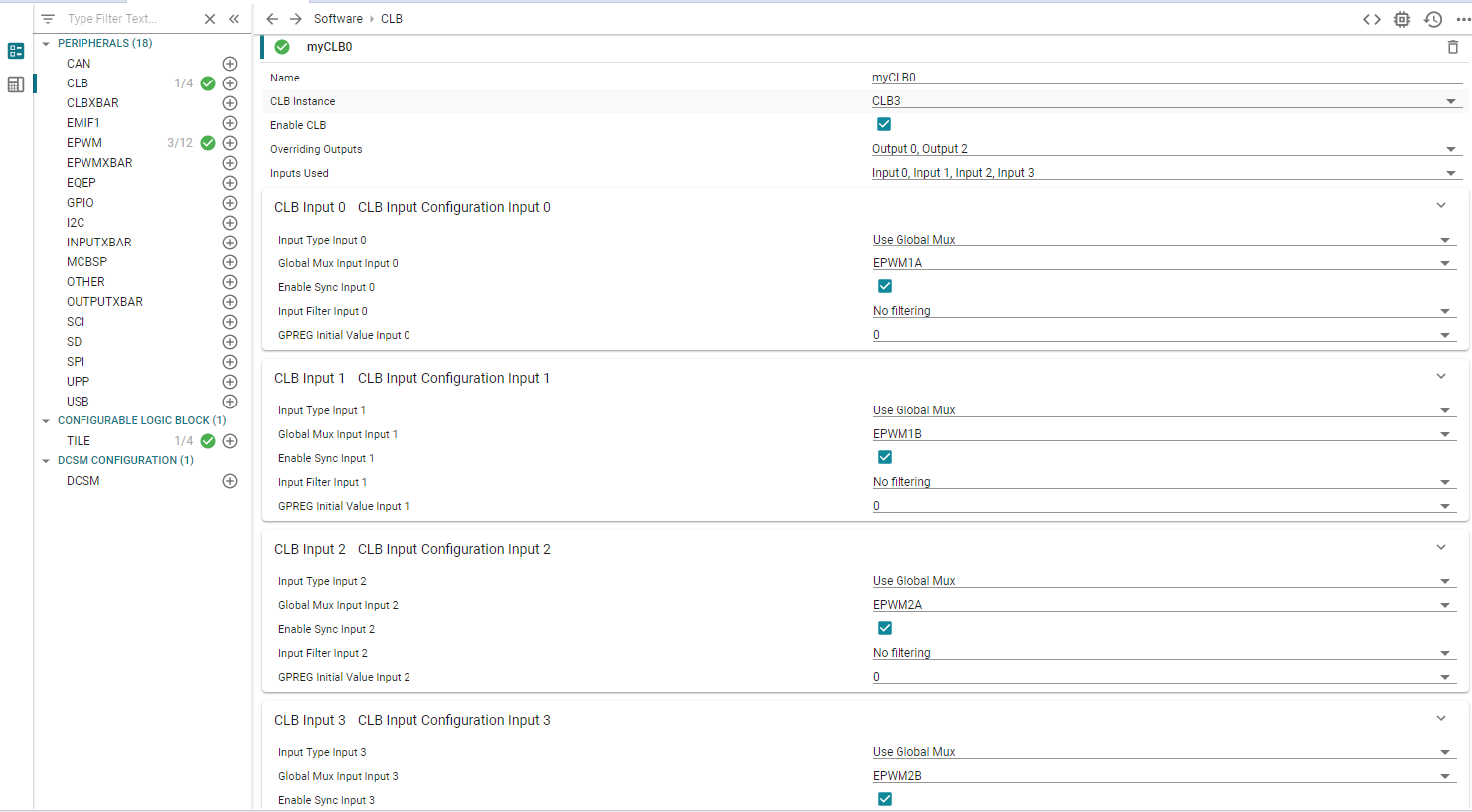
Task: Open the history clock icon
Action: coord(1433,19)
